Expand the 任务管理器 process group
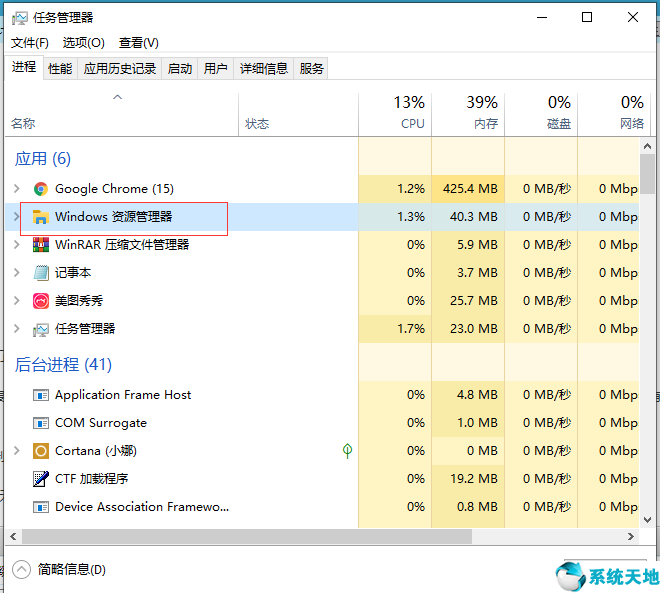Viewport: 660px width, 593px height. coord(16,329)
